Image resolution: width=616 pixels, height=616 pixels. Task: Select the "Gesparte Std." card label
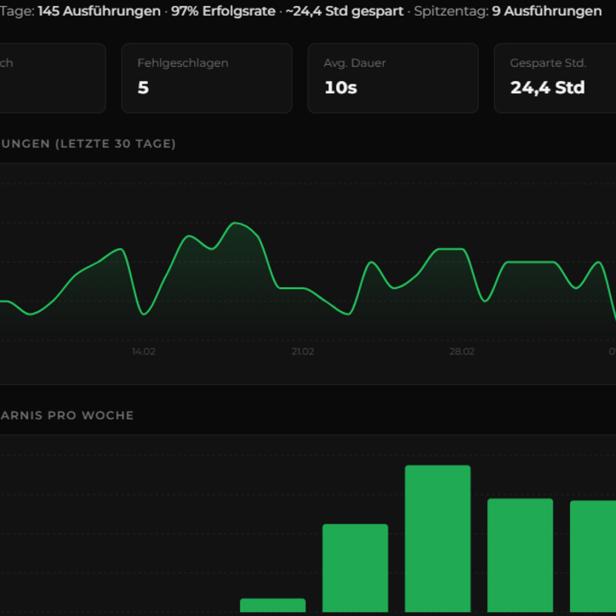(x=548, y=63)
